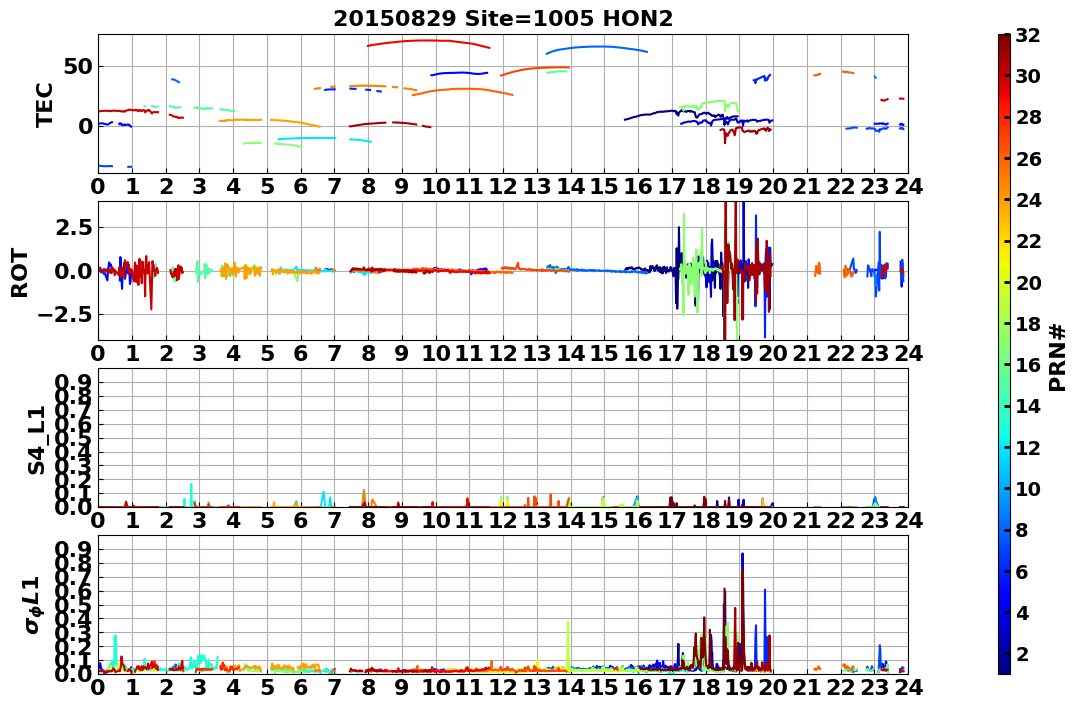
Task: Click the σφL1 y-axis label
Action: (33, 606)
